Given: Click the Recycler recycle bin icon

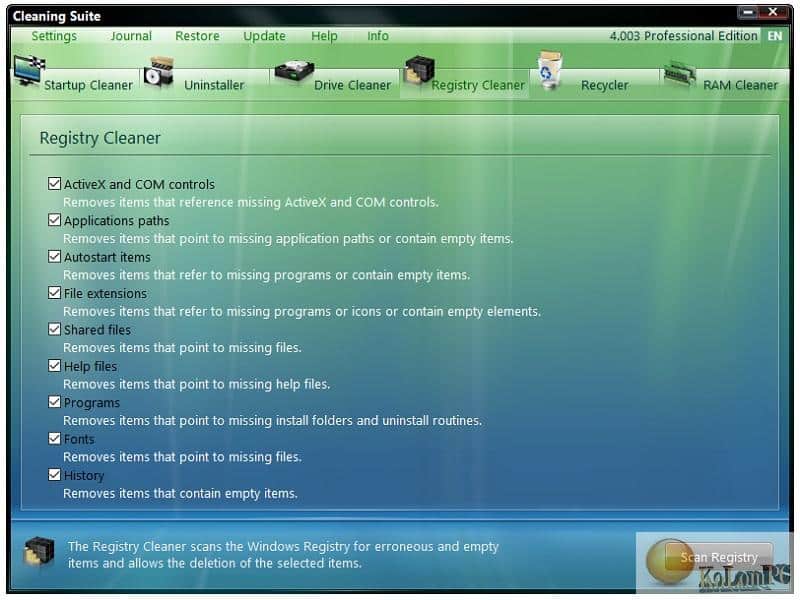Looking at the screenshot, I should (550, 69).
